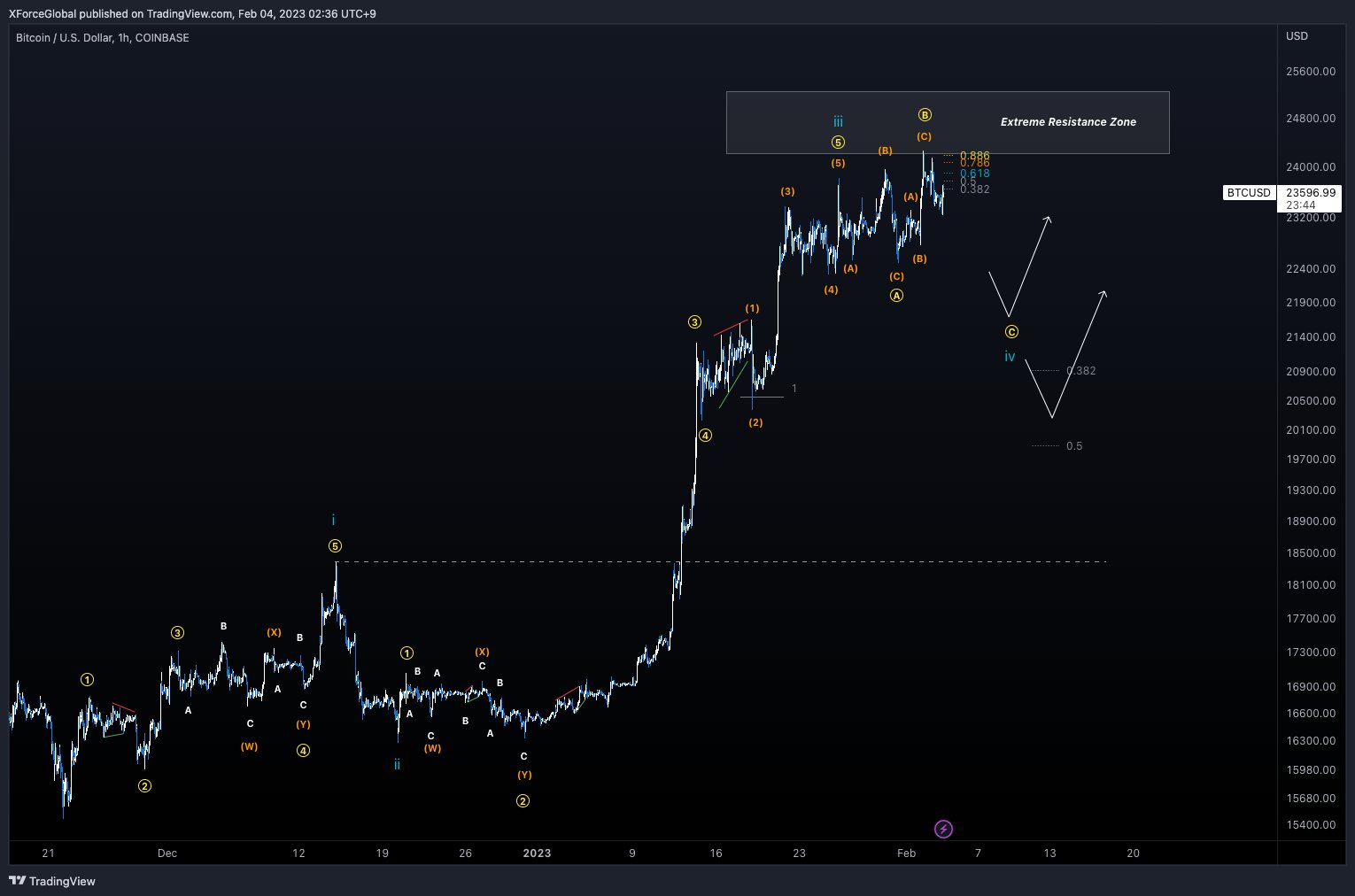1355x896 pixels.
Task: Expand the BTCUSD price label on the axis
Action: pos(1249,192)
